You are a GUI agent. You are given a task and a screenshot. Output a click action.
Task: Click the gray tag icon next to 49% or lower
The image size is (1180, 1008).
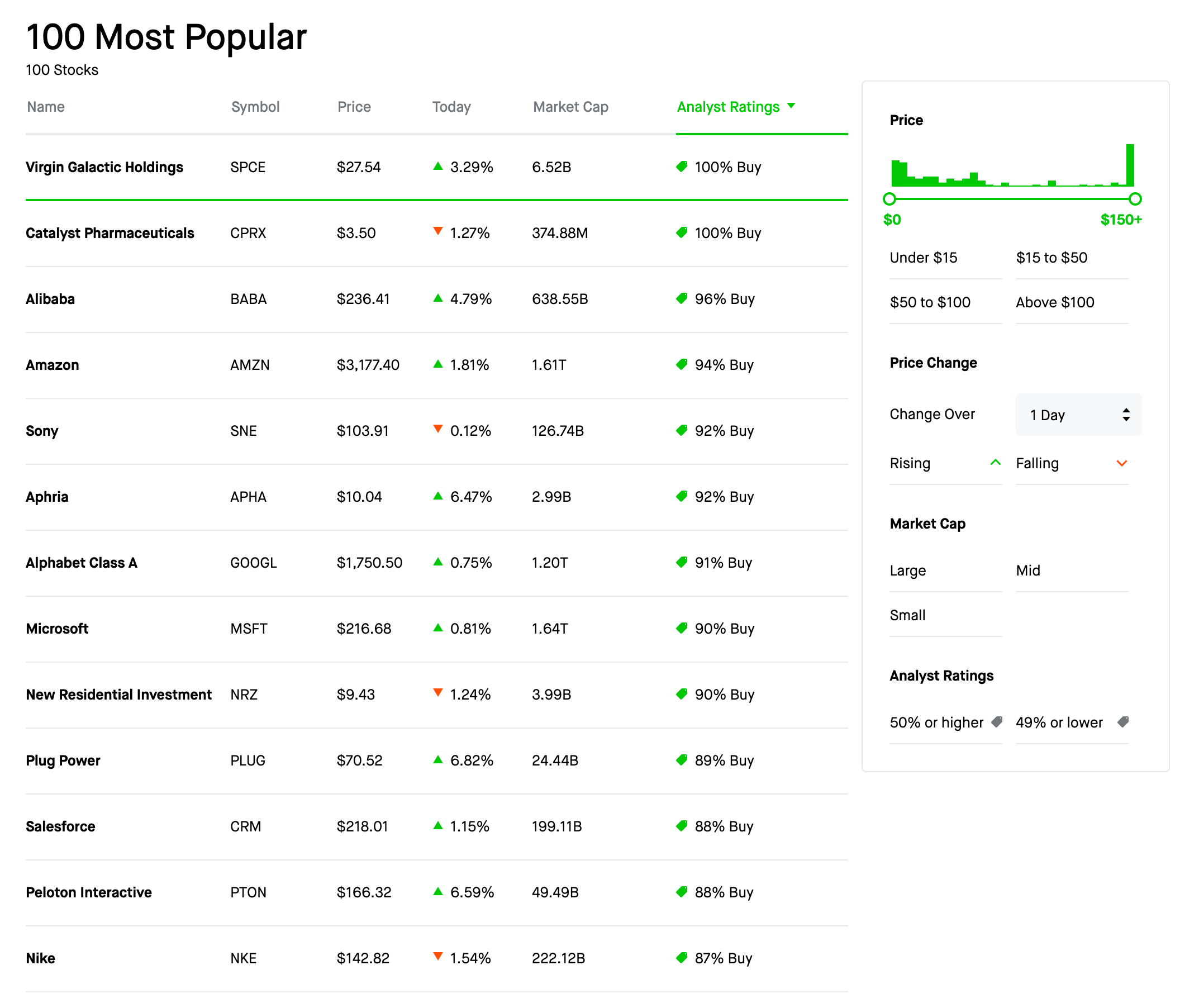pos(1123,722)
